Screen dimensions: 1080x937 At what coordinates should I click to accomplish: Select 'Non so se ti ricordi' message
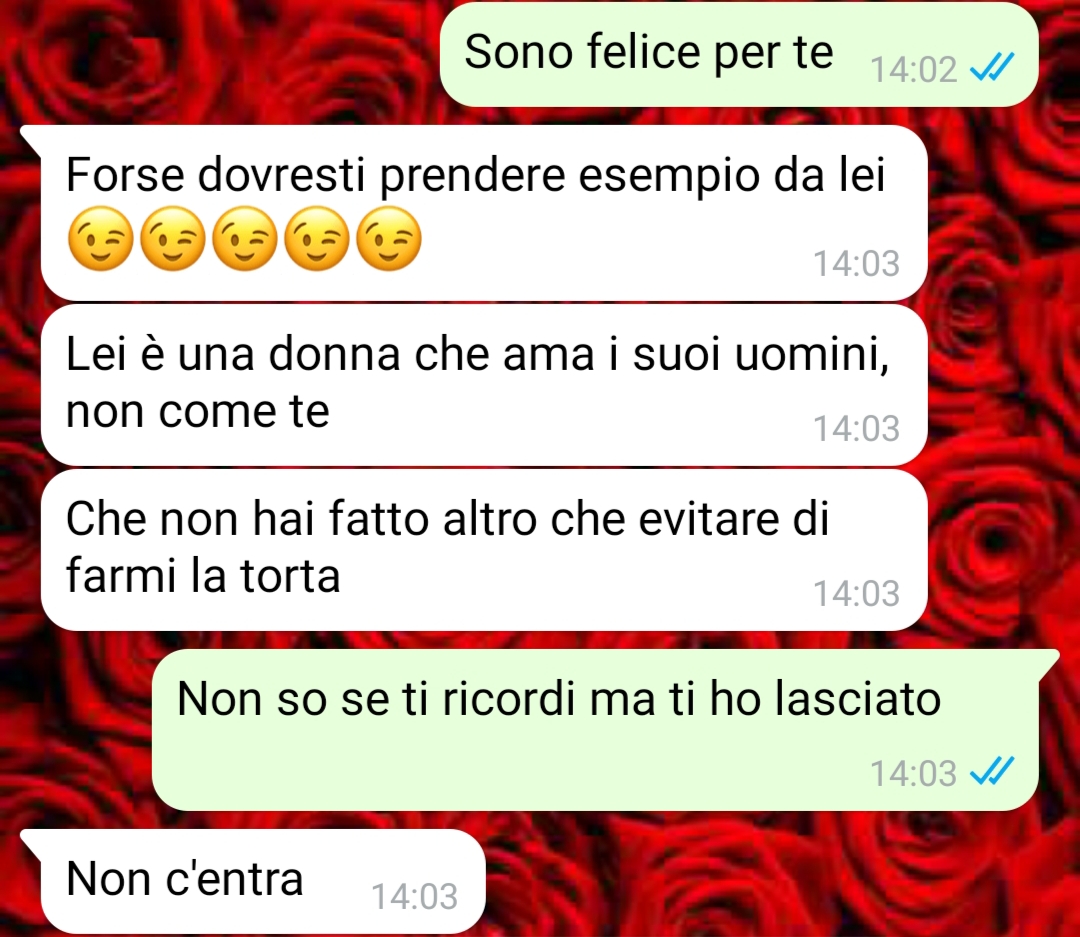coord(596,730)
